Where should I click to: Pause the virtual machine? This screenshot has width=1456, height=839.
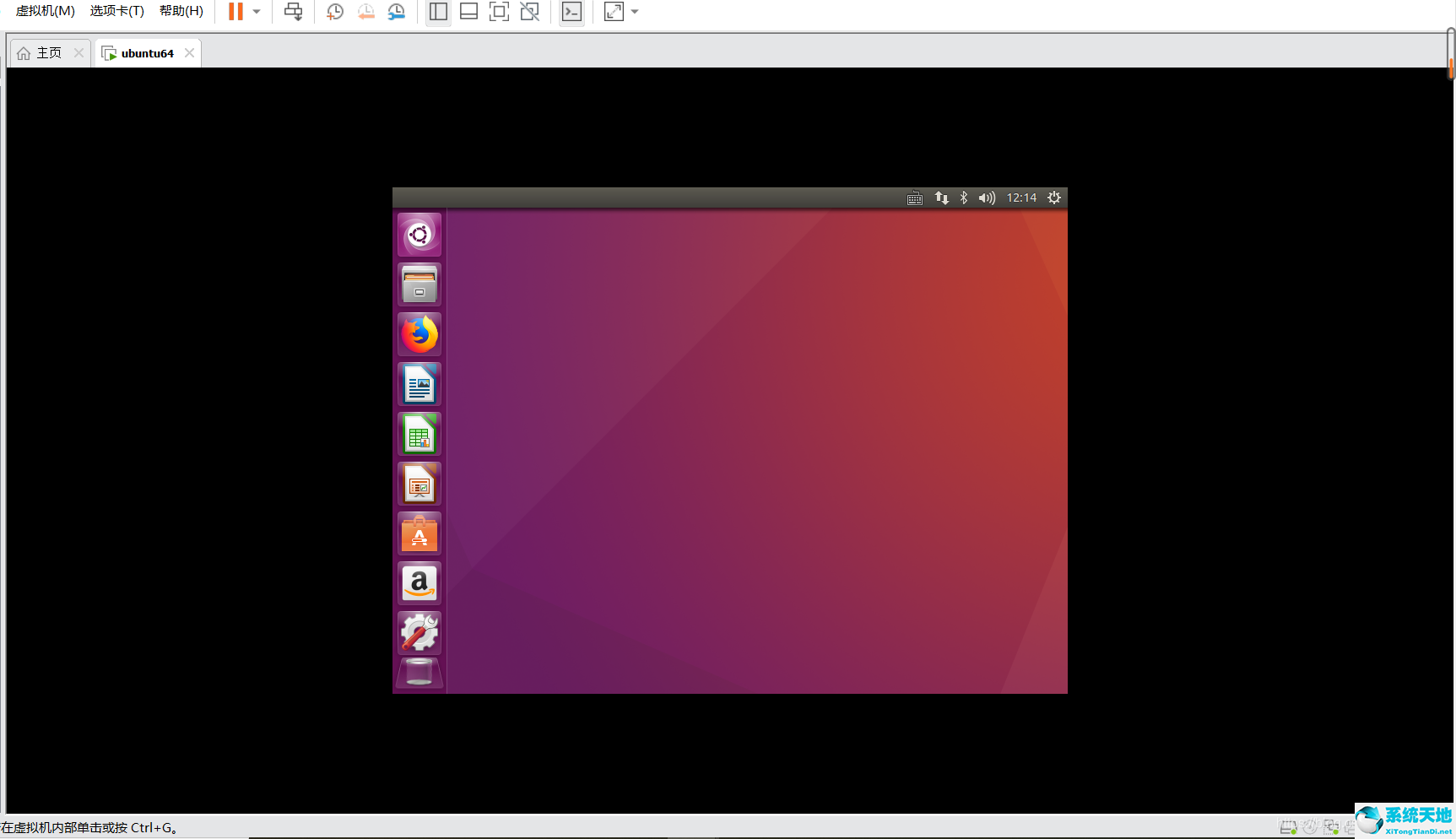click(x=235, y=12)
